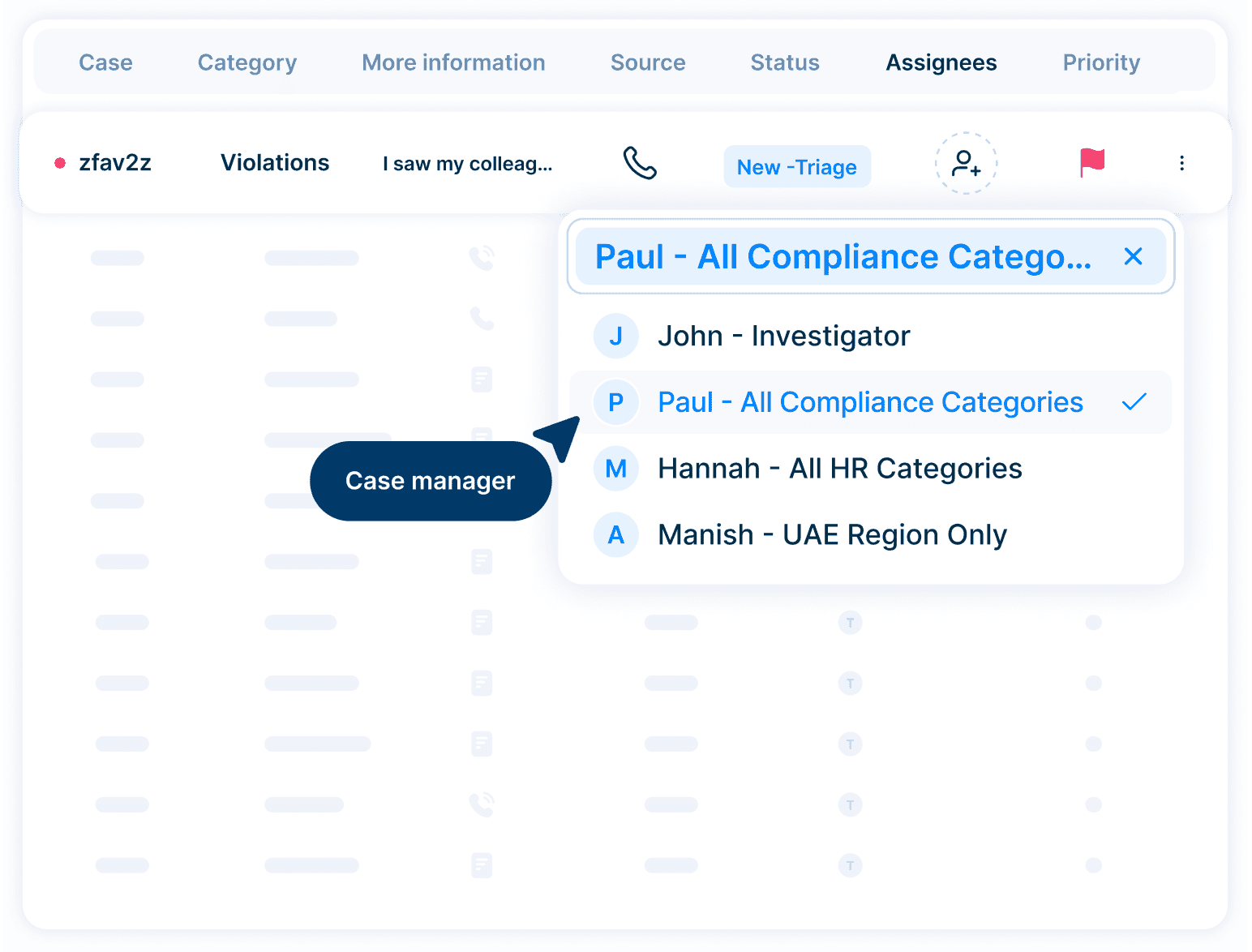Sort by the Status column header
Viewport: 1252px width, 952px height.
(784, 62)
